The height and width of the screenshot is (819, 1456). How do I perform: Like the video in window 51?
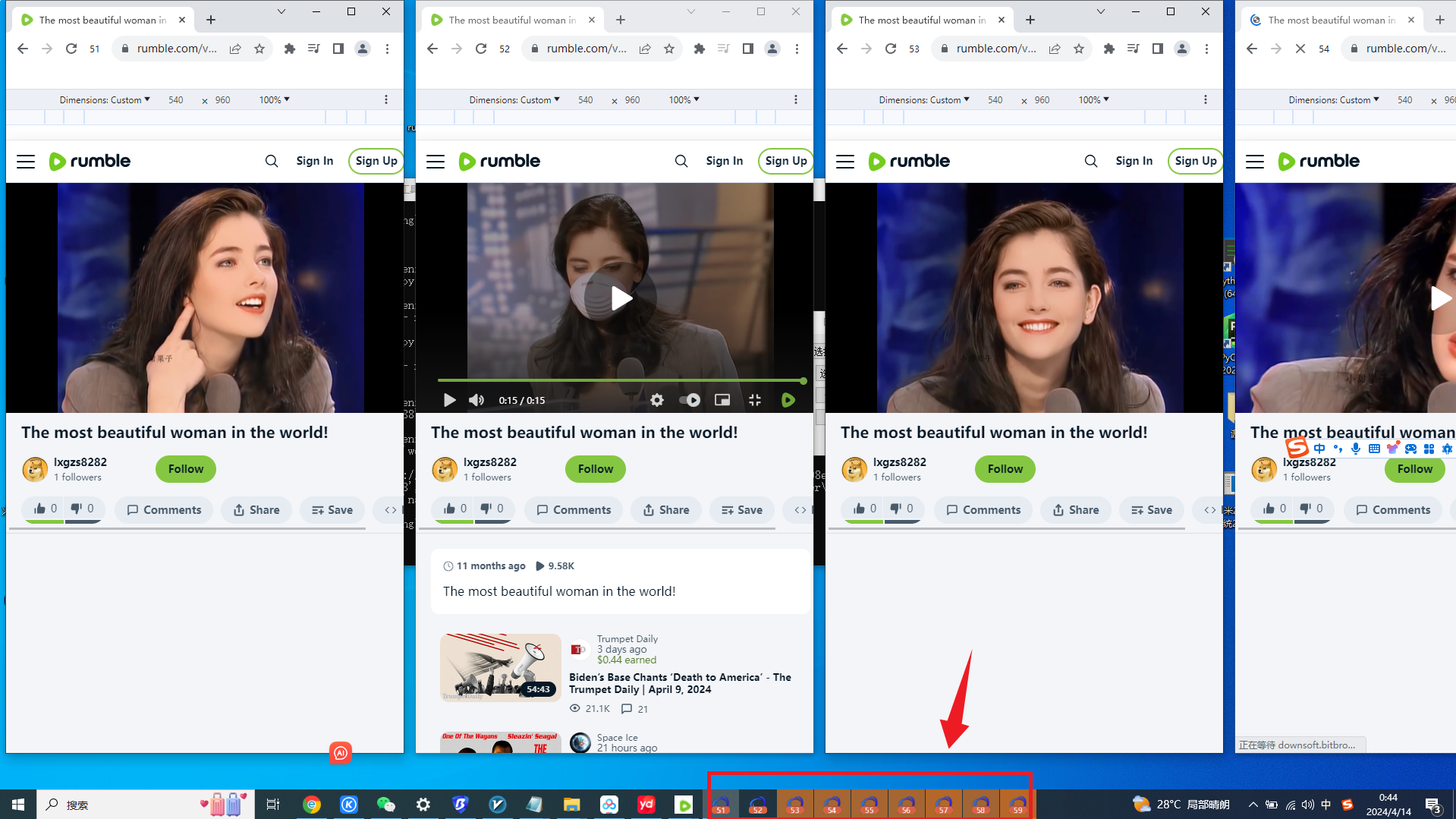(40, 509)
